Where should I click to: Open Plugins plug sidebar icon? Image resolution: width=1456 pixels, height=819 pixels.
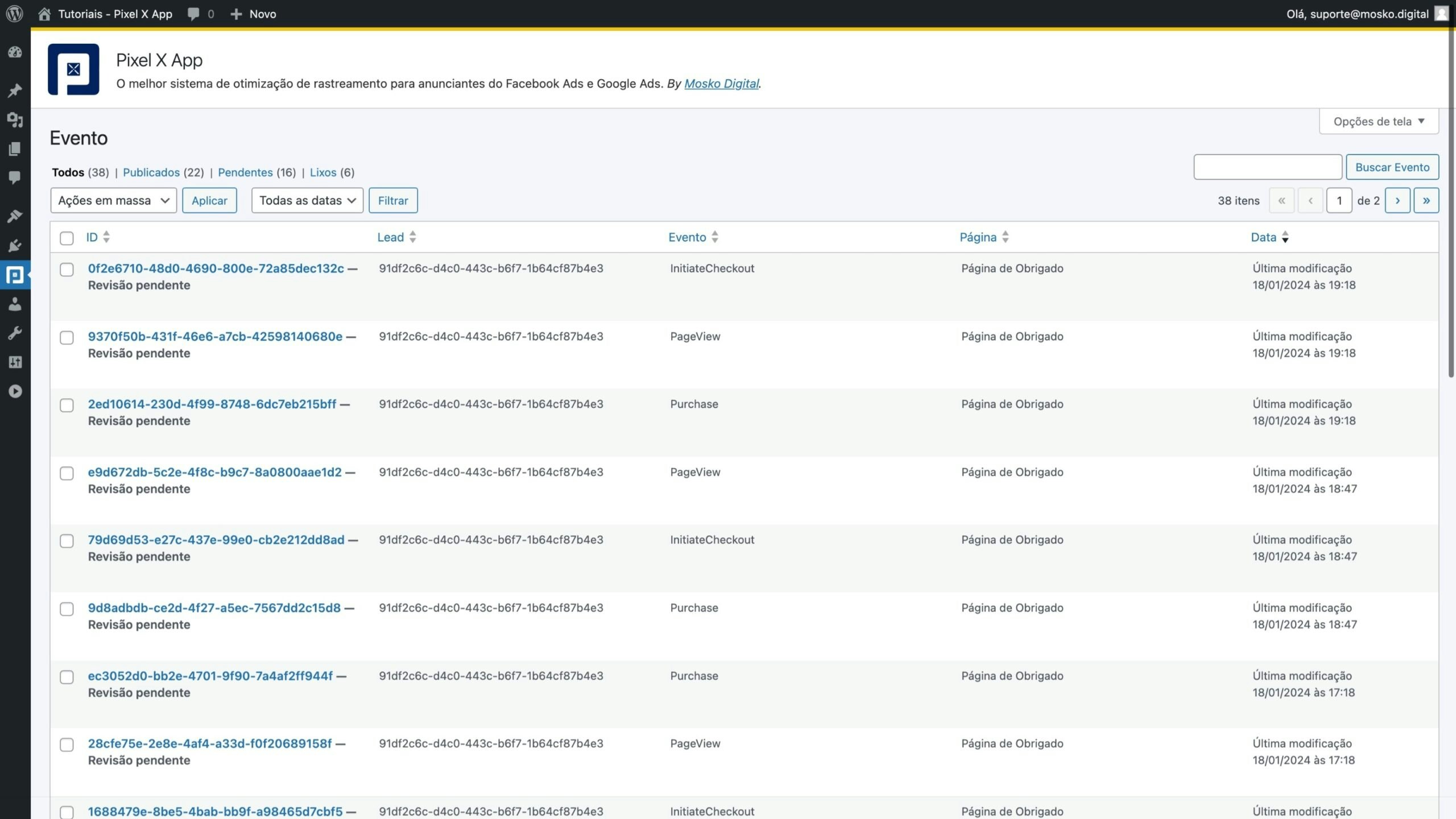pos(15,246)
